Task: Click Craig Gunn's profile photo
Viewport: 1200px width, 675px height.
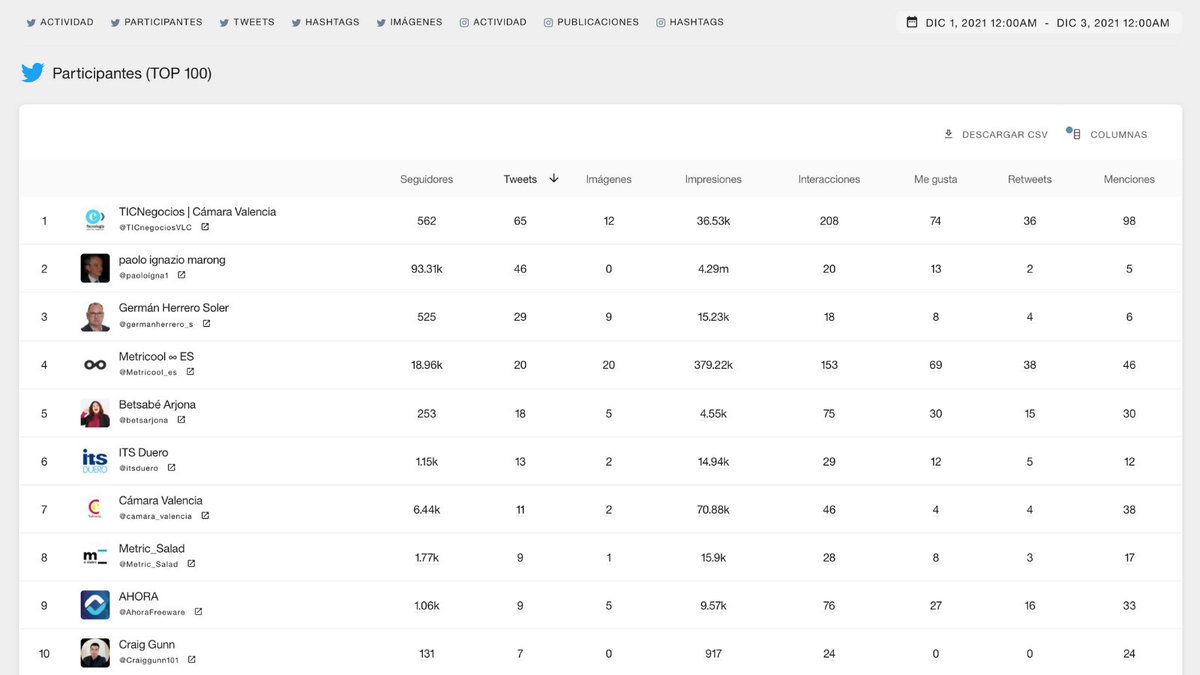Action: tap(95, 653)
